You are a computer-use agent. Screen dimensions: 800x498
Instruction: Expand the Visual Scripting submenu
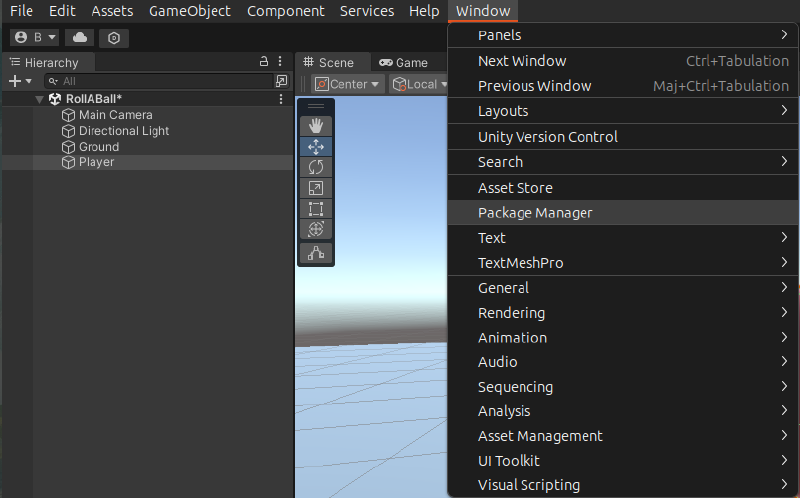(623, 485)
